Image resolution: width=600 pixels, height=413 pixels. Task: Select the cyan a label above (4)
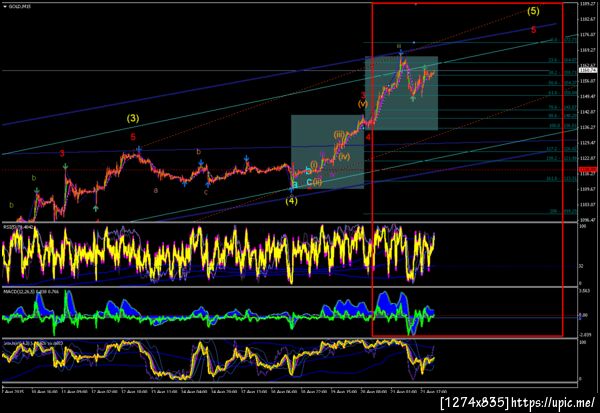295,184
